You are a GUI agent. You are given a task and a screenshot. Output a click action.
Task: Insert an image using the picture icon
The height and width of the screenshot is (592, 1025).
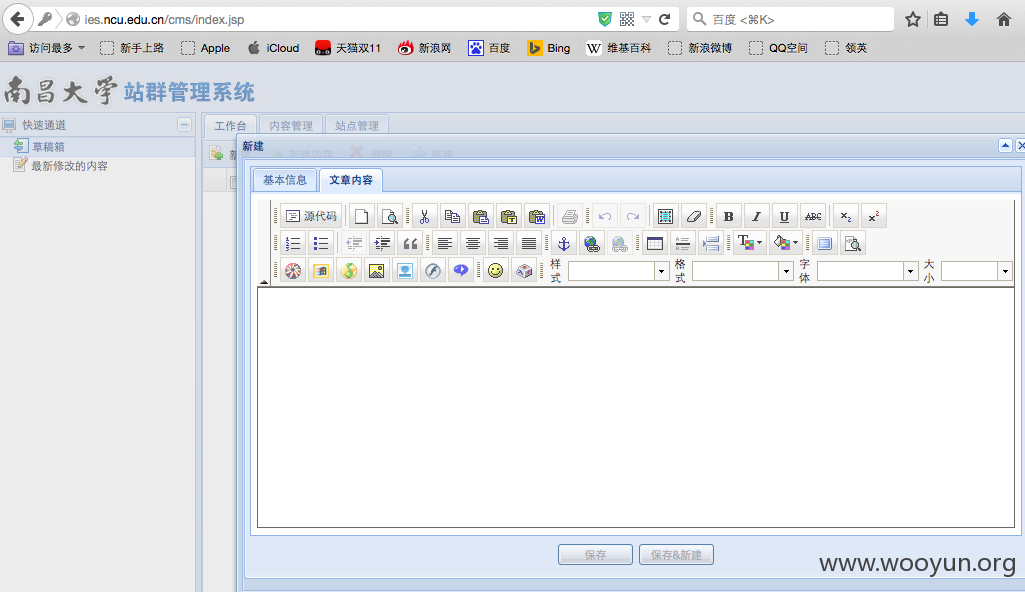pyautogui.click(x=377, y=271)
